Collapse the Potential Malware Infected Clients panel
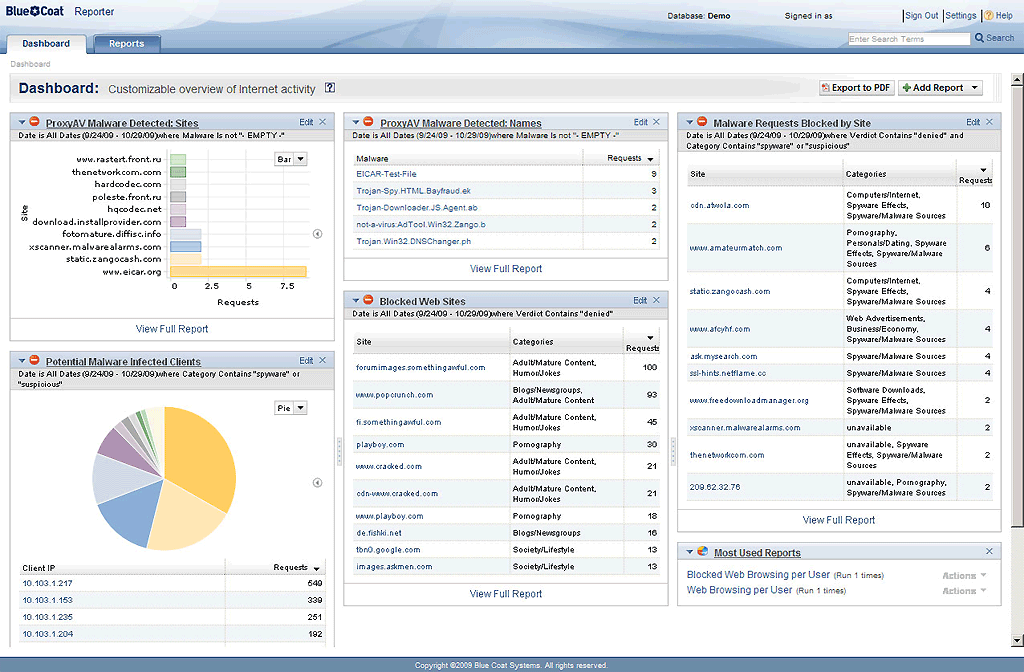The width and height of the screenshot is (1024, 672). [x=22, y=361]
